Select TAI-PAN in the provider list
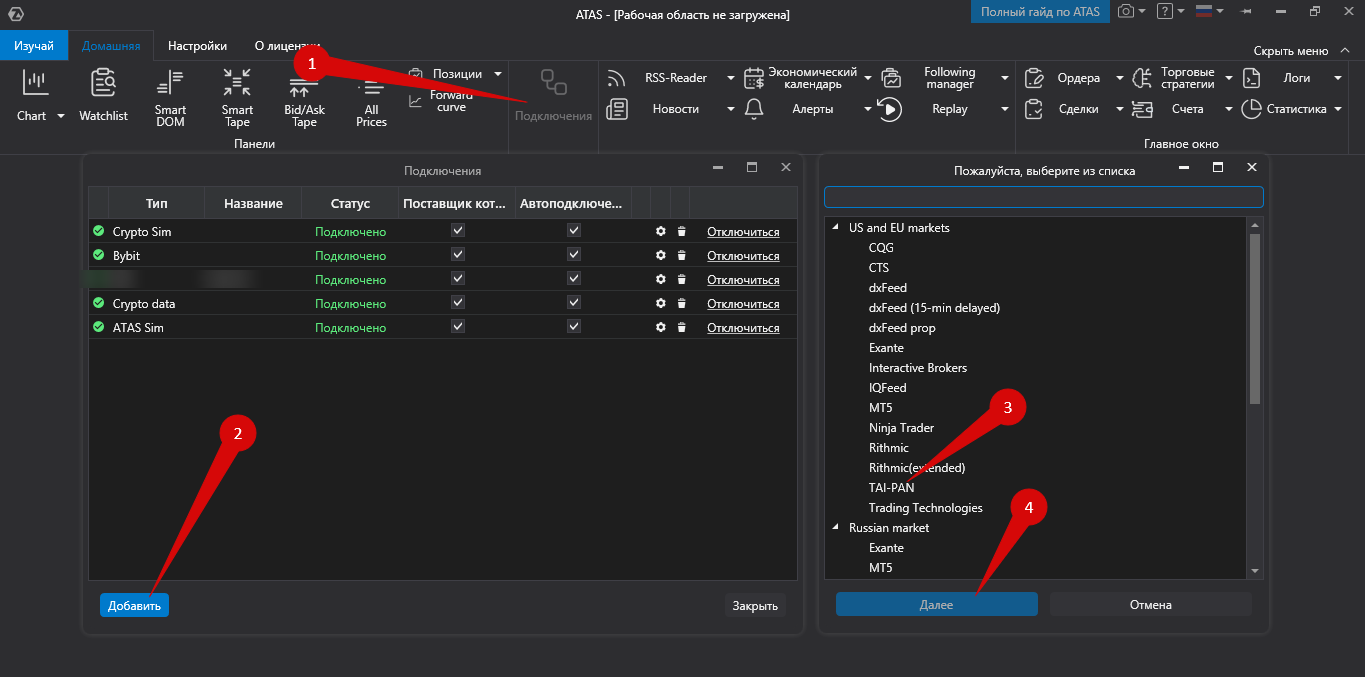The height and width of the screenshot is (677, 1365). (891, 488)
